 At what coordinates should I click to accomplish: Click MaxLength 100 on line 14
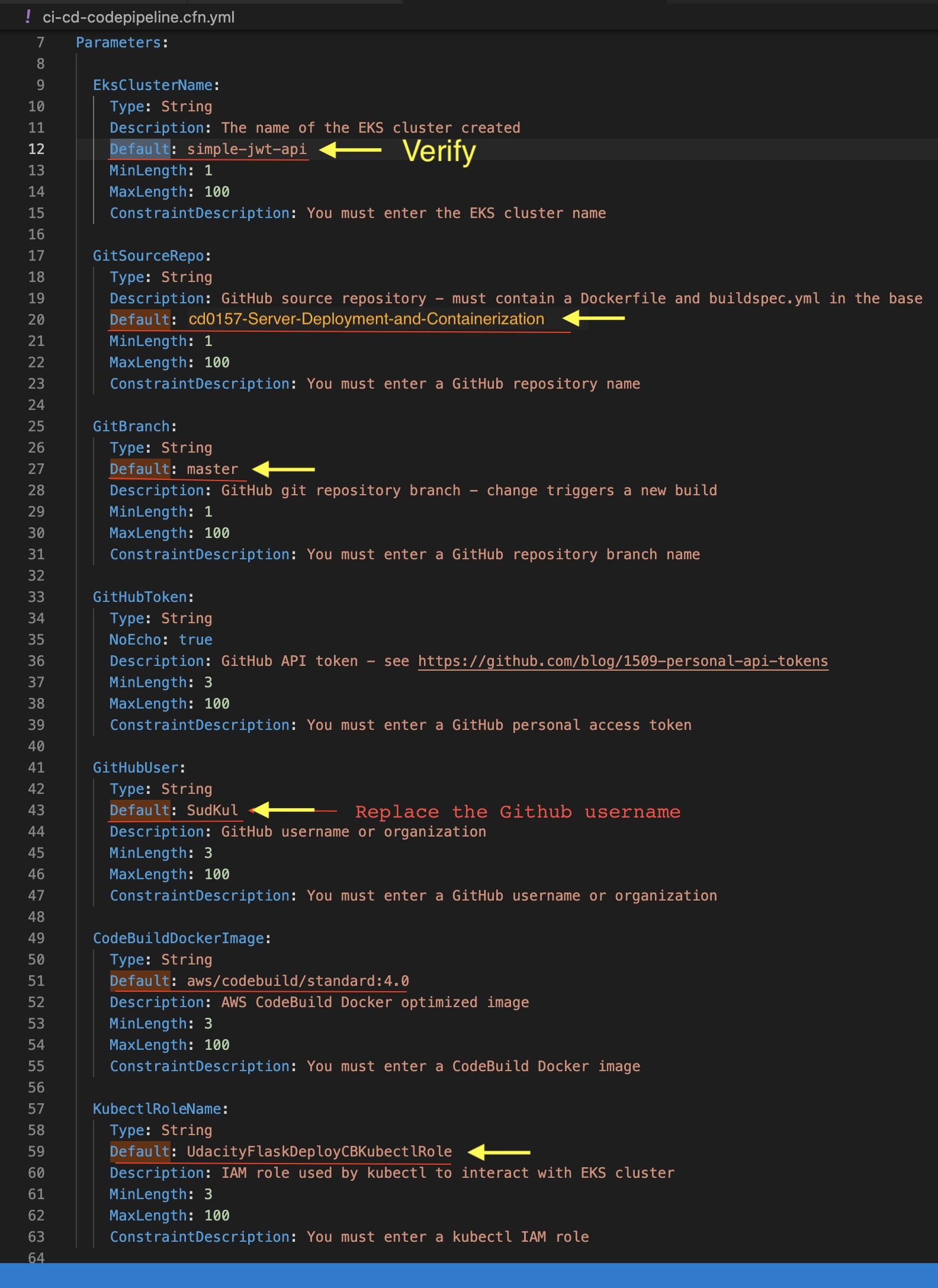pyautogui.click(x=169, y=192)
